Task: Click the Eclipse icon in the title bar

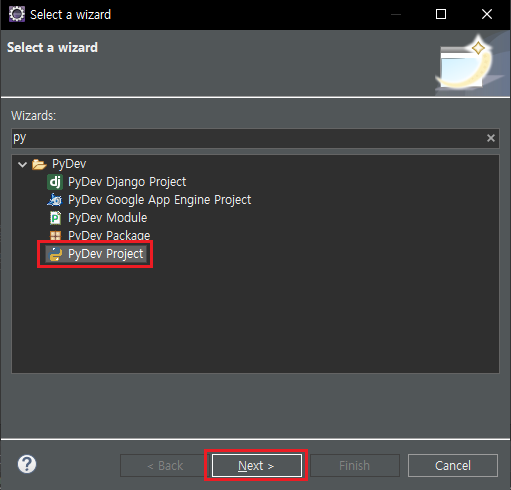Action: pos(17,14)
